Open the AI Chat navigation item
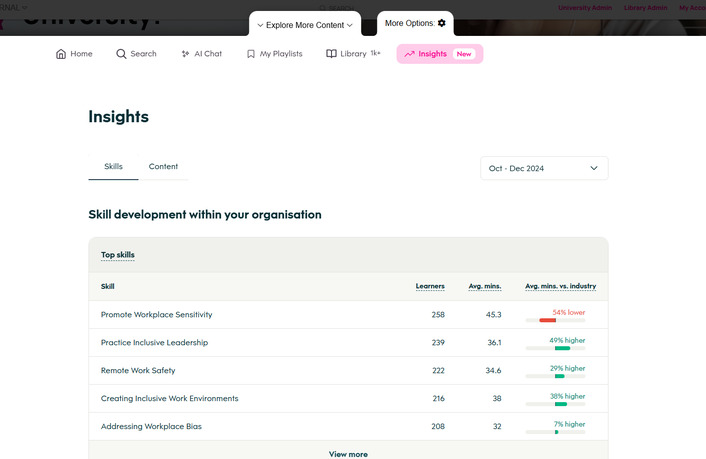This screenshot has height=459, width=706. point(202,54)
